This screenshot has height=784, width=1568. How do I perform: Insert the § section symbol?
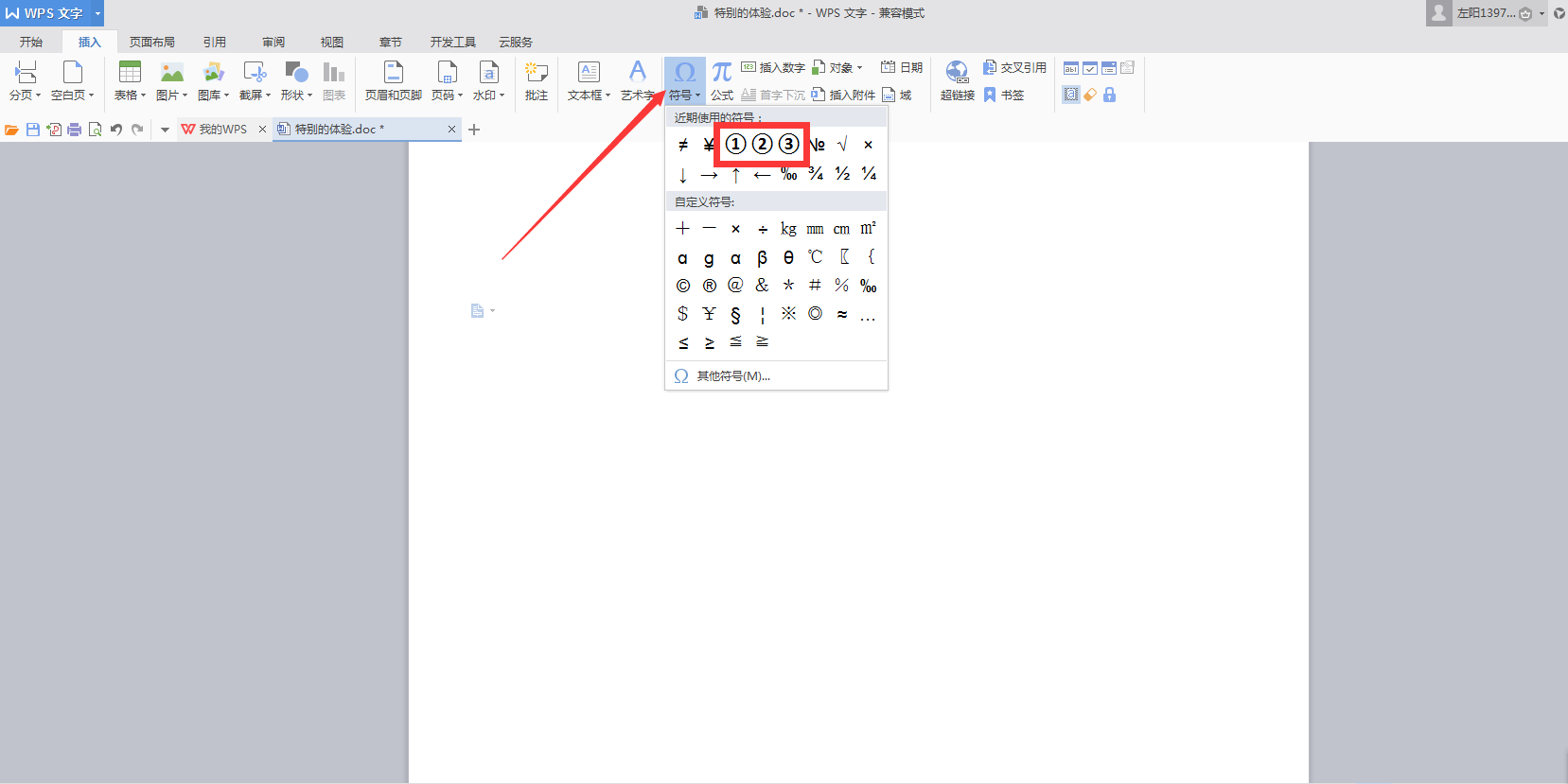click(735, 314)
